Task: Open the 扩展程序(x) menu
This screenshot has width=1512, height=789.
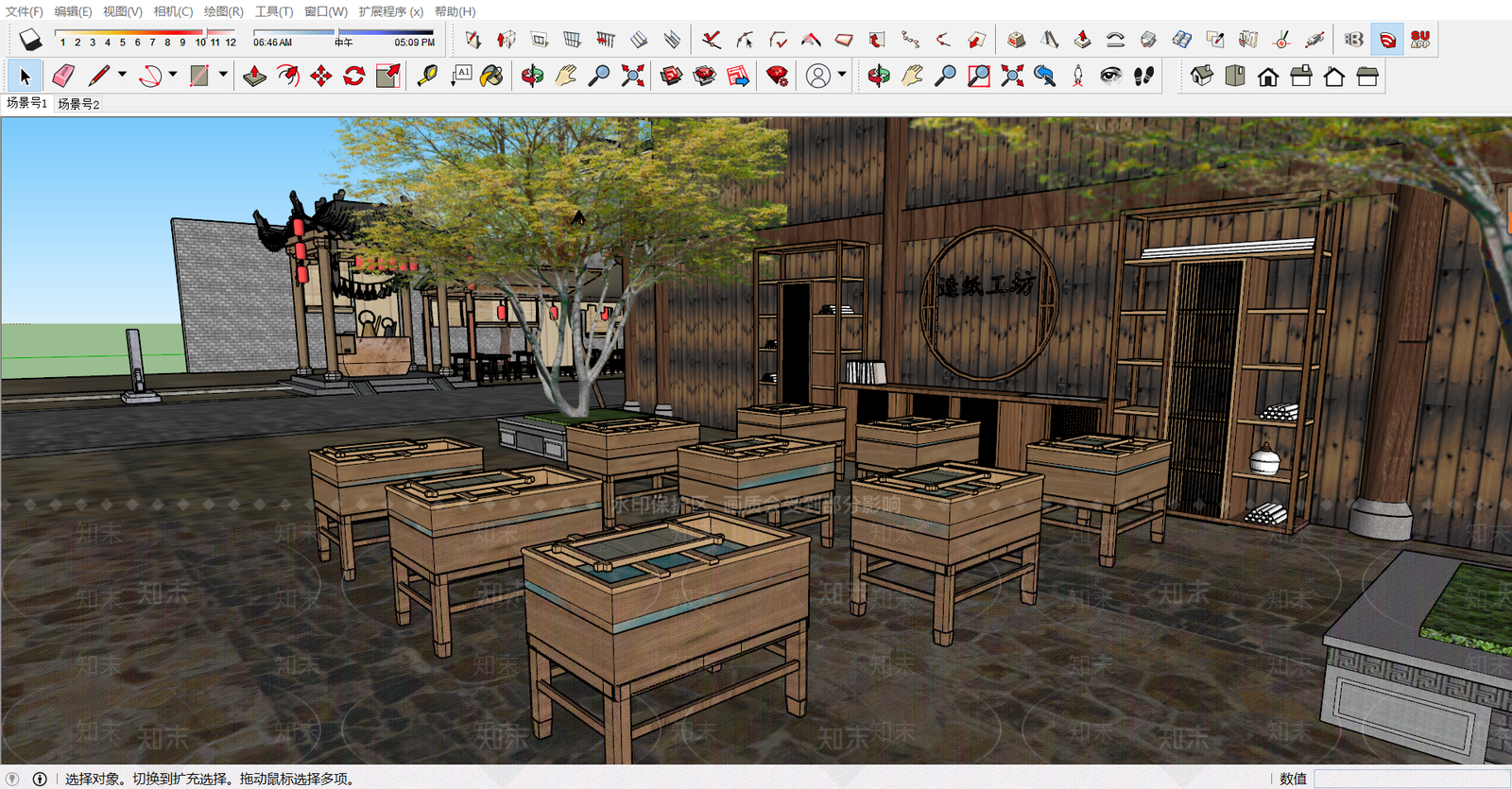Action: [390, 11]
